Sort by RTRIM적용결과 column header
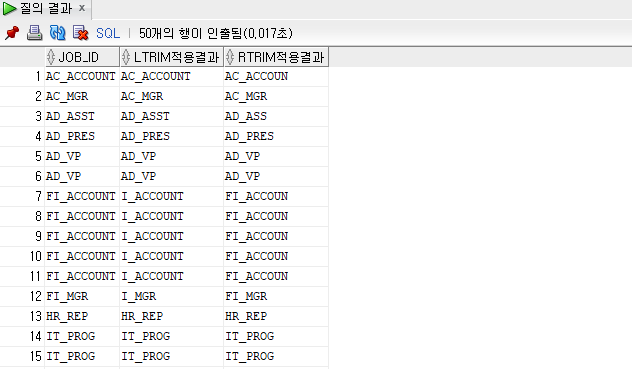Screen dimensions: 632x369 click(x=276, y=57)
